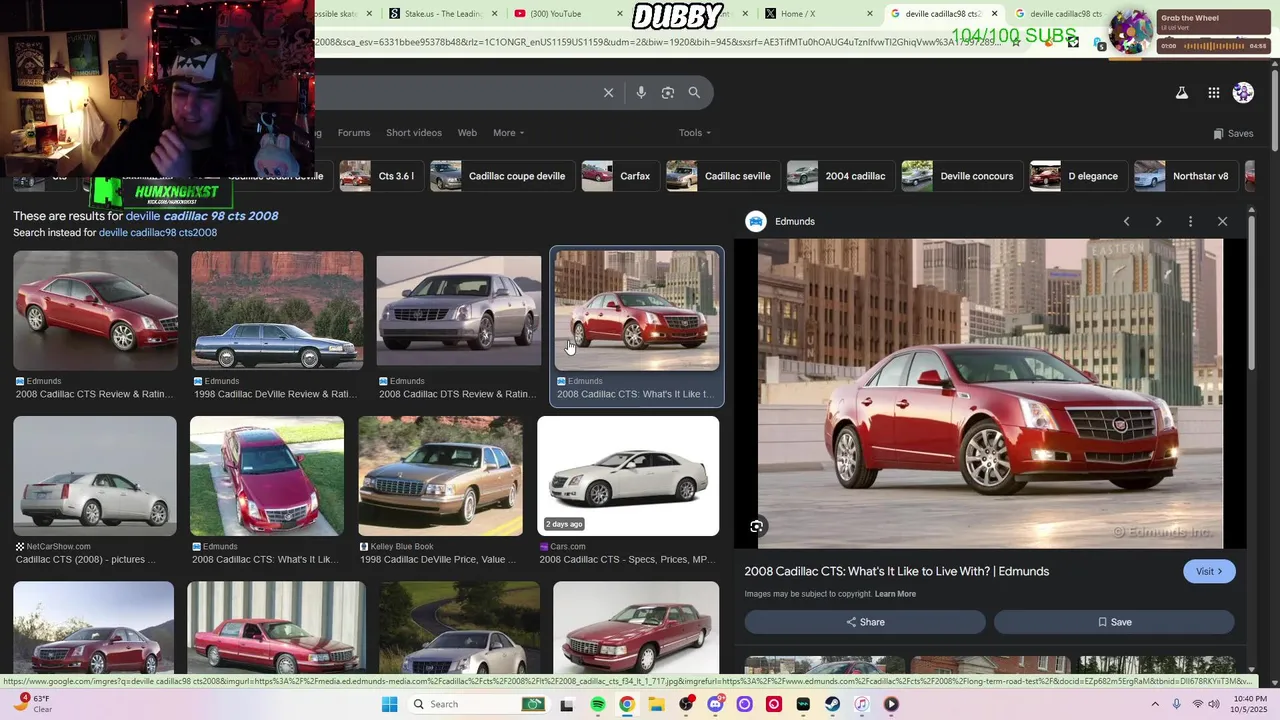
Task: Open Cars.com 2008 Cadillac CTS Specs thumbnail
Action: pos(628,476)
